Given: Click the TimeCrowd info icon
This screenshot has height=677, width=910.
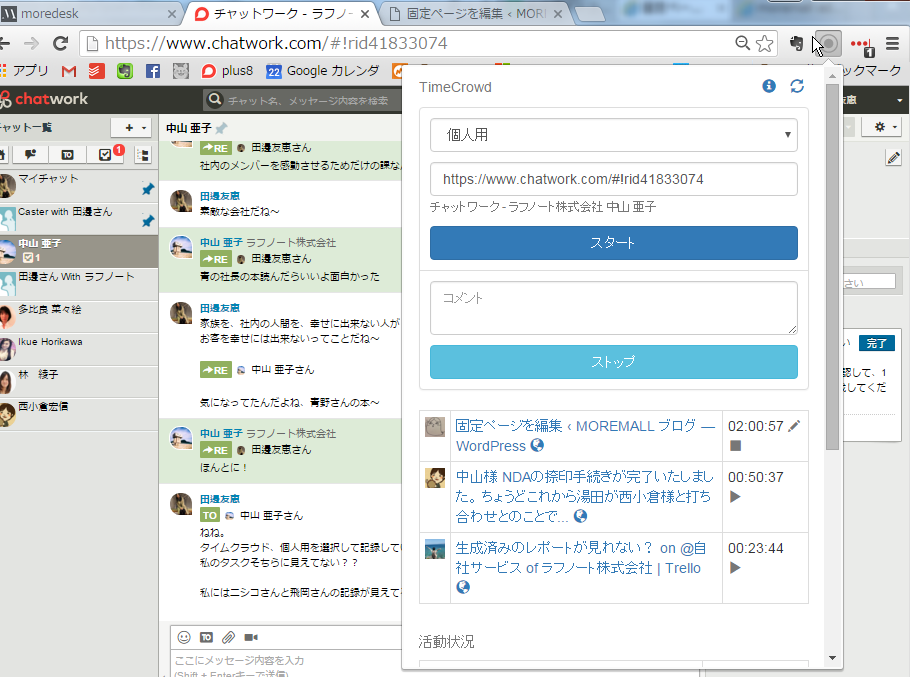Looking at the screenshot, I should [769, 86].
